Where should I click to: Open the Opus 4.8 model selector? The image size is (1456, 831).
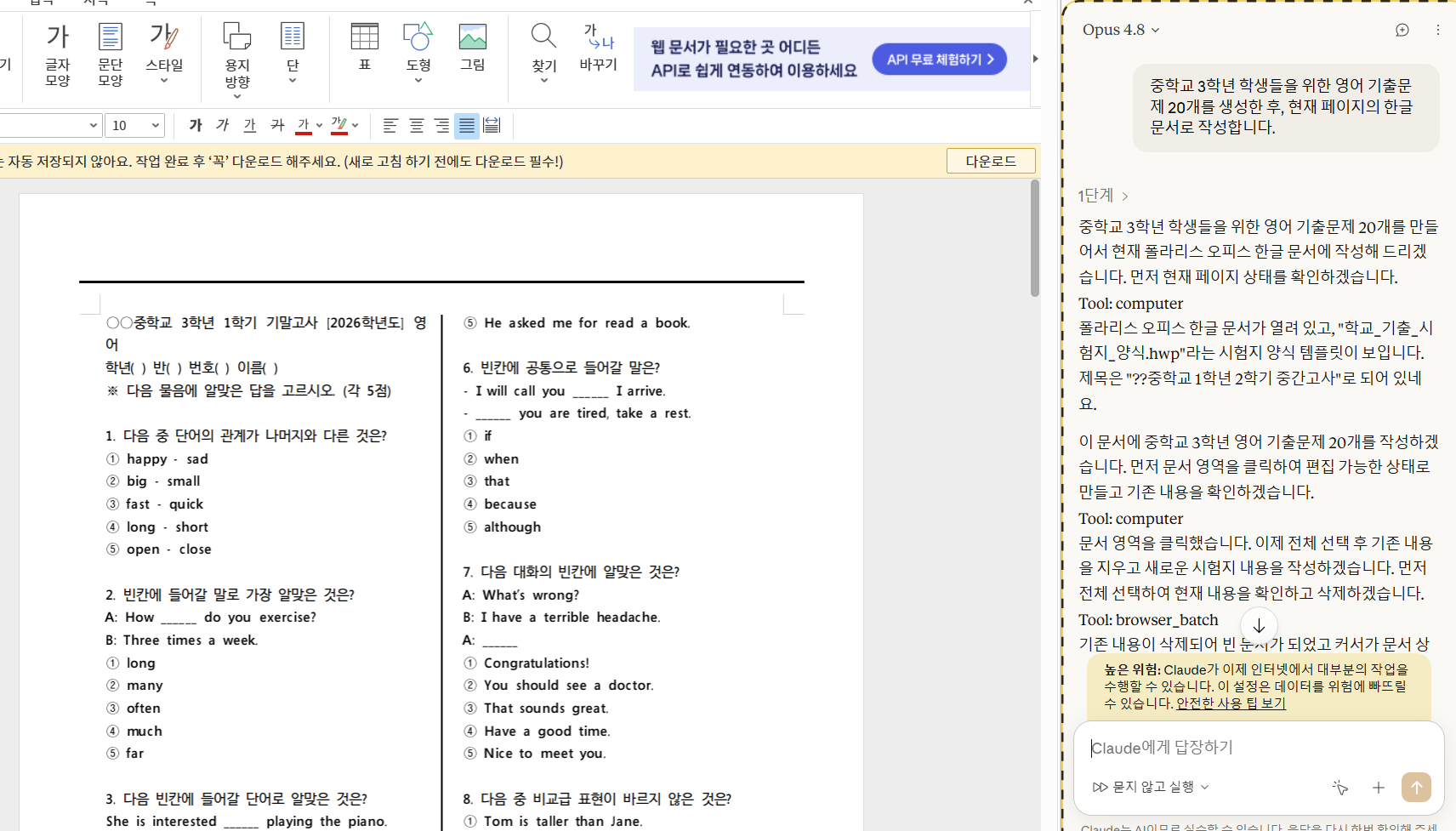1121,30
